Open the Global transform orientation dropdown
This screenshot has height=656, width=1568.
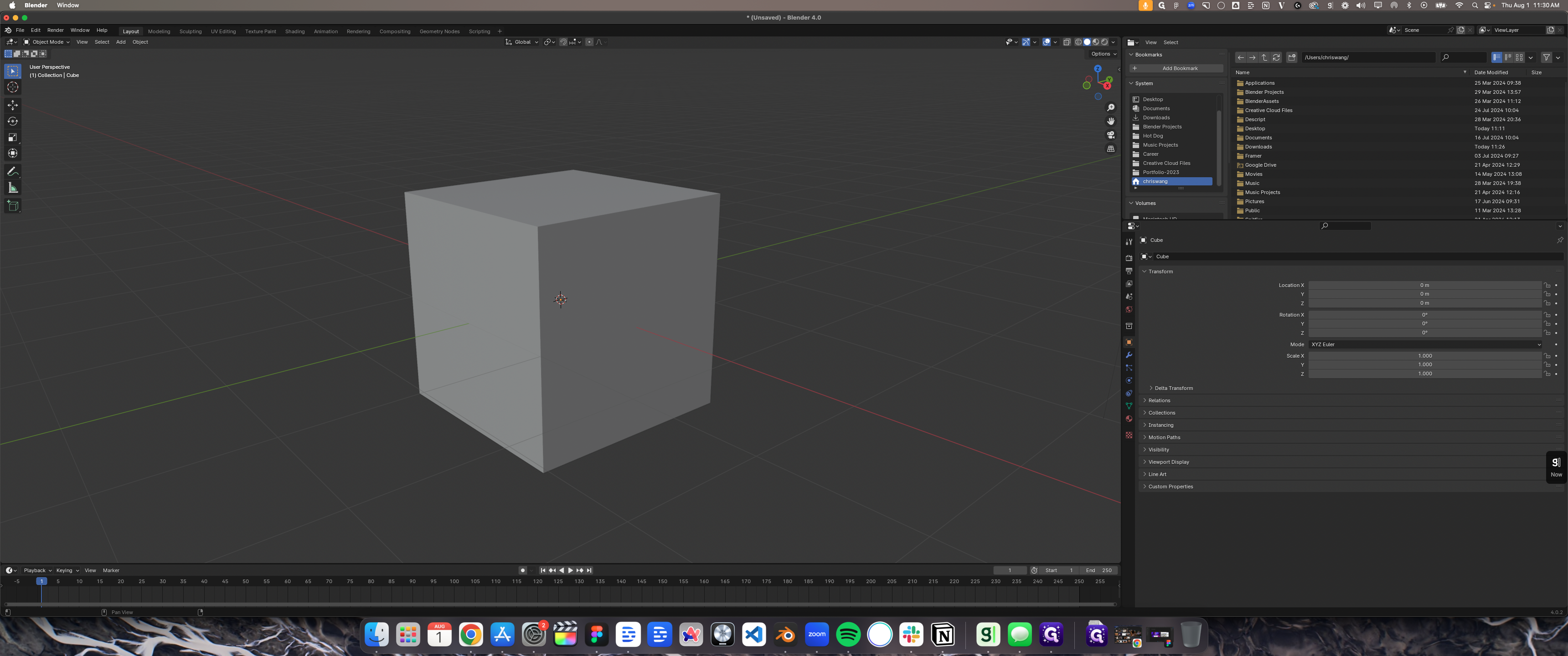[521, 42]
